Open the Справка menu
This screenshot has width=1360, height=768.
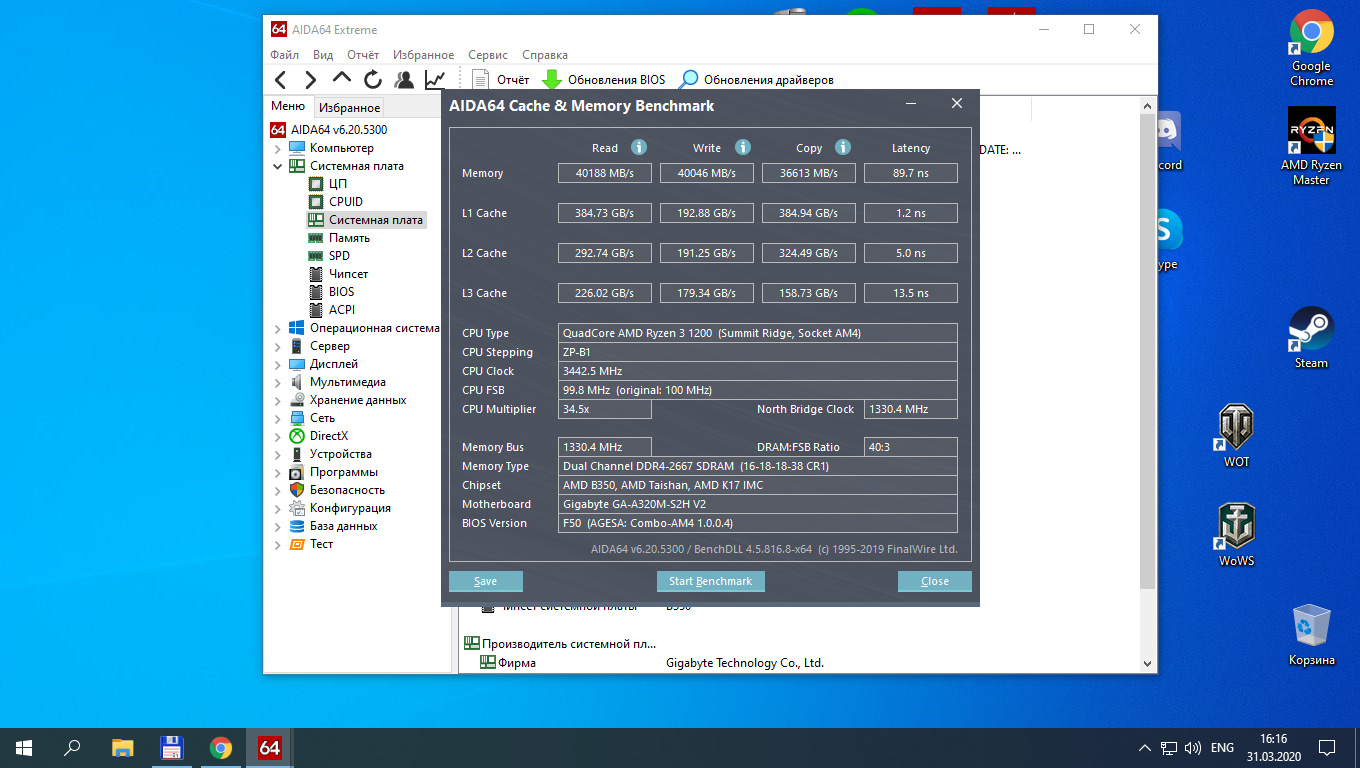(x=545, y=55)
